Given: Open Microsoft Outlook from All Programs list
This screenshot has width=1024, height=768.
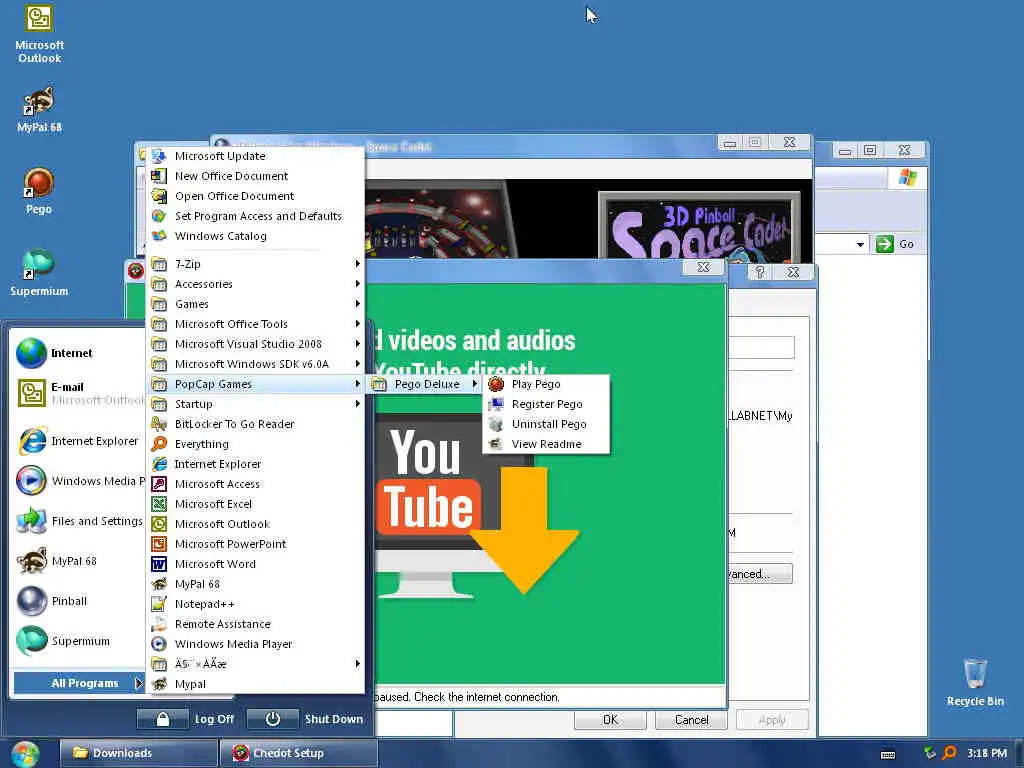Looking at the screenshot, I should (255, 524).
